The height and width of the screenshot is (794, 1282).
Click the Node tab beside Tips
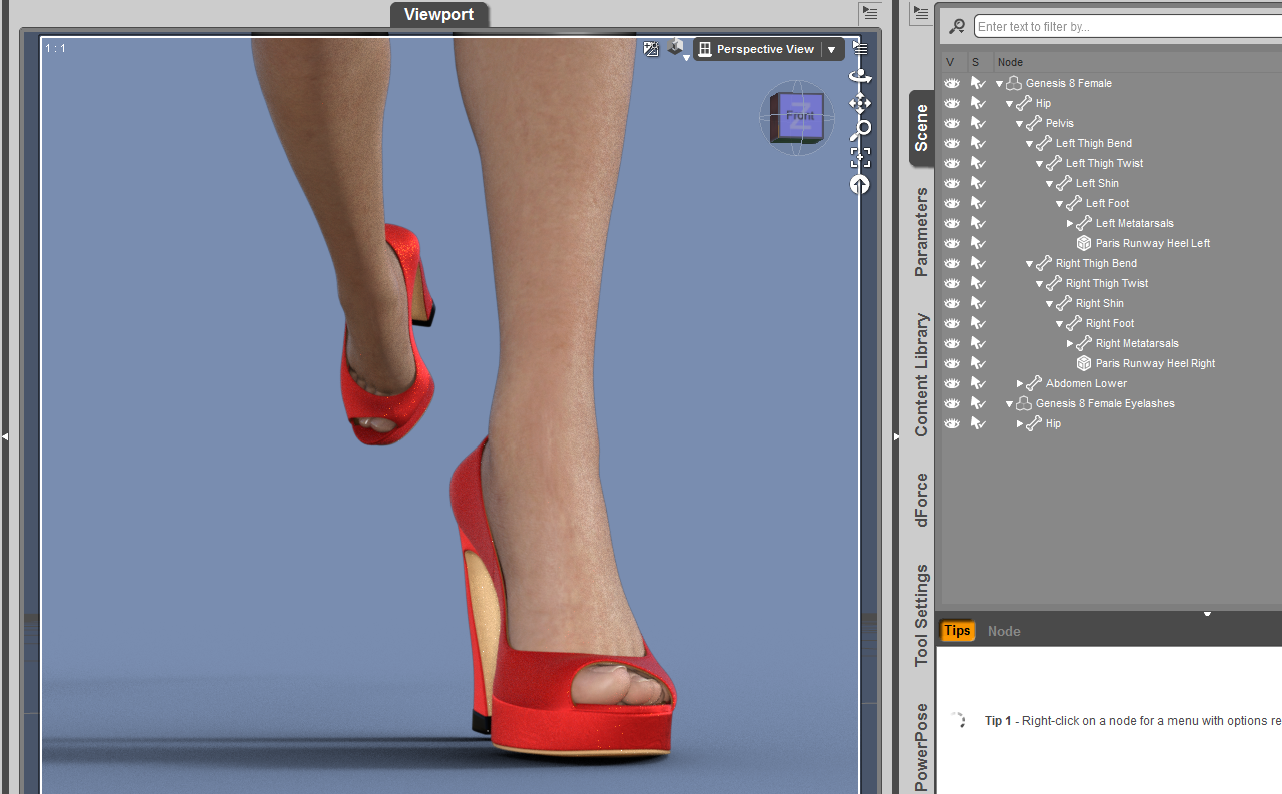[x=1004, y=631]
